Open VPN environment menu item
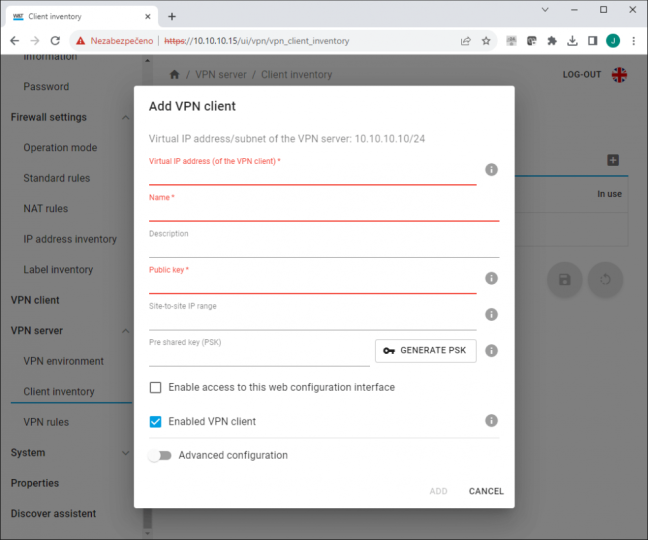The width and height of the screenshot is (648, 540). pos(63,361)
